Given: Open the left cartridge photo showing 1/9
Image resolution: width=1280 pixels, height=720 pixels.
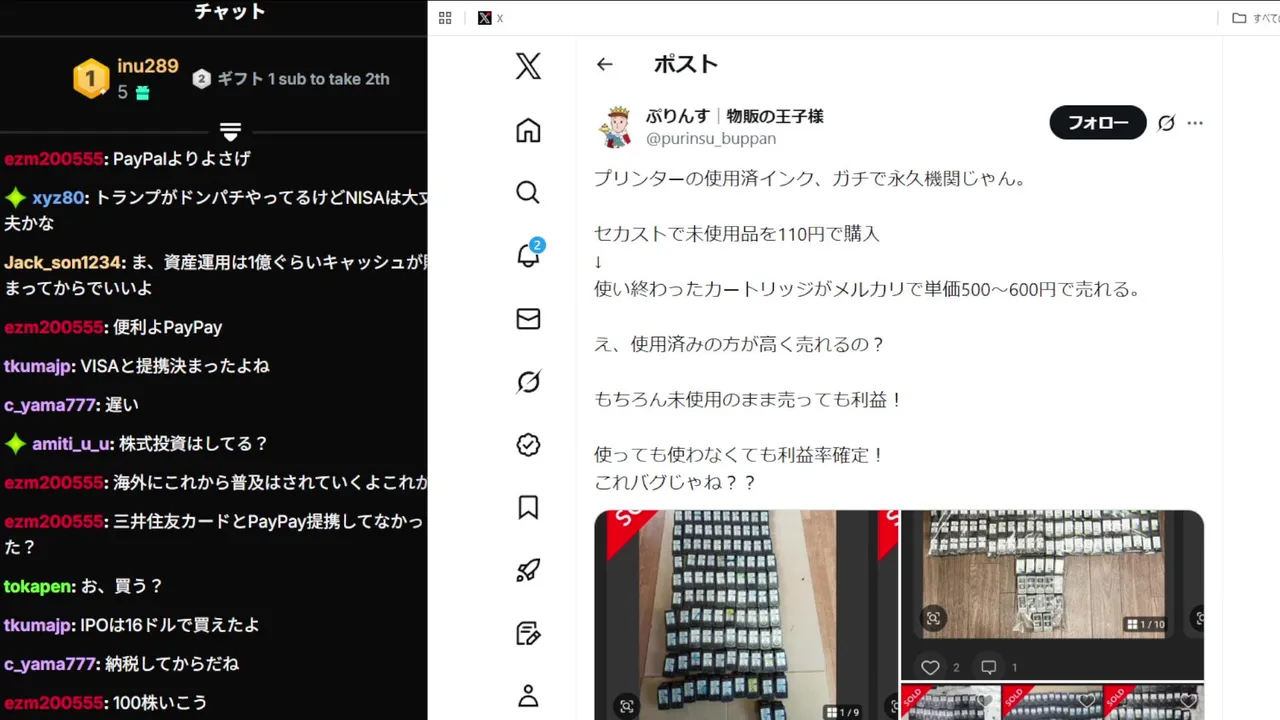Looking at the screenshot, I should pos(746,615).
